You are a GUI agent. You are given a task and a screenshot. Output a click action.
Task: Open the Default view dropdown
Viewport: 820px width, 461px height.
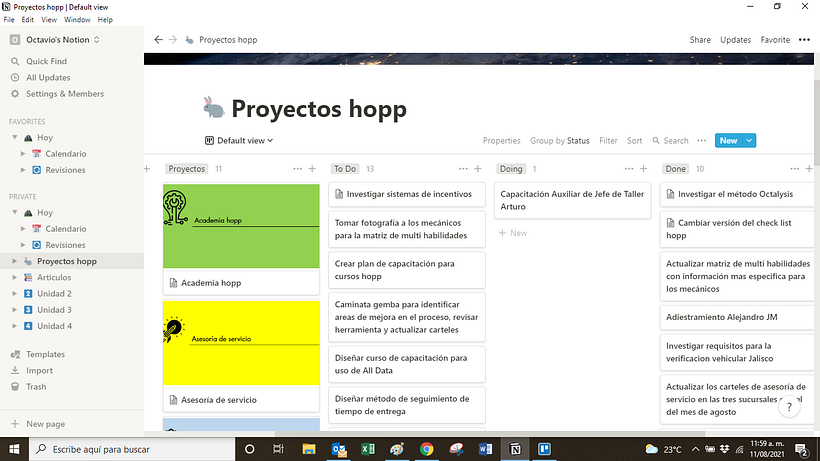[239, 141]
